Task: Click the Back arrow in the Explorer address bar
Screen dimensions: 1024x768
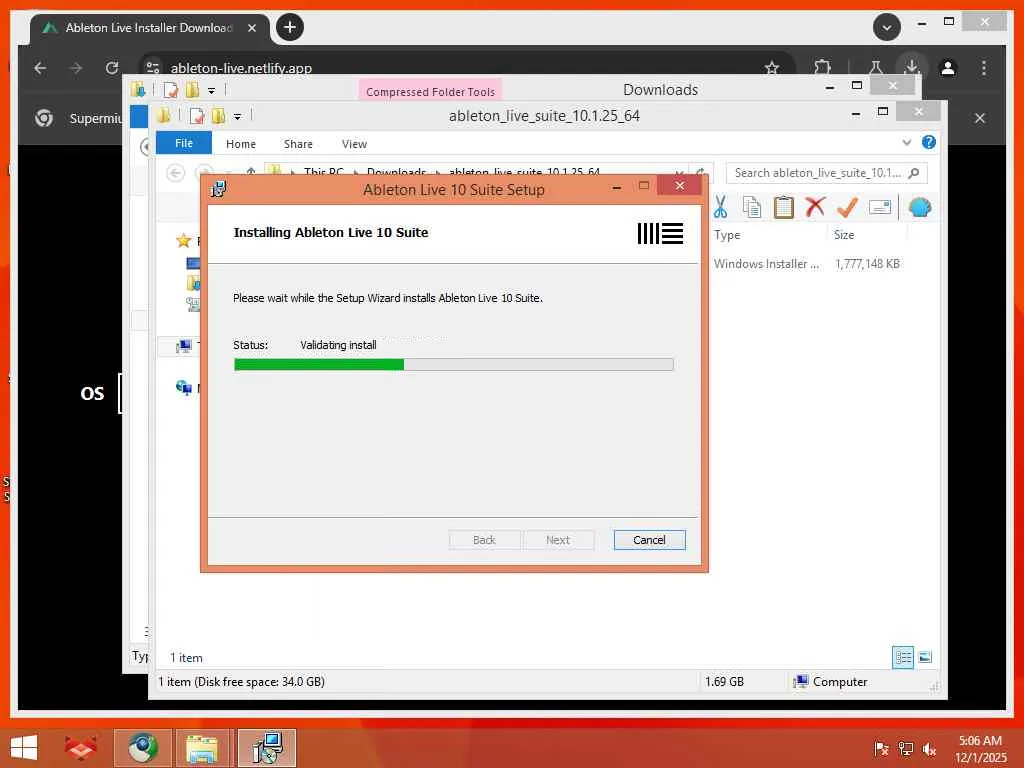Action: pos(175,173)
